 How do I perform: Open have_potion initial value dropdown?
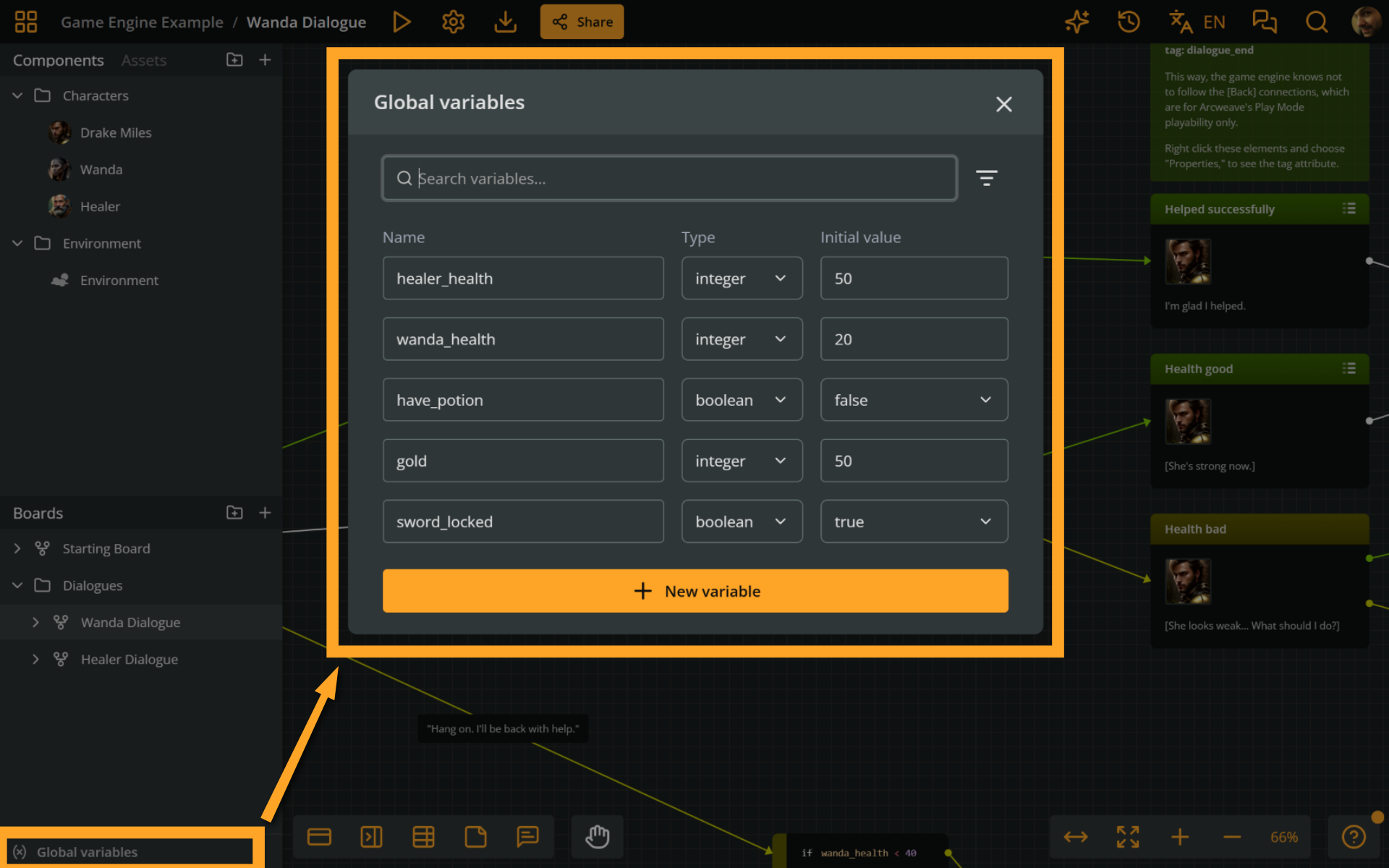tap(914, 400)
